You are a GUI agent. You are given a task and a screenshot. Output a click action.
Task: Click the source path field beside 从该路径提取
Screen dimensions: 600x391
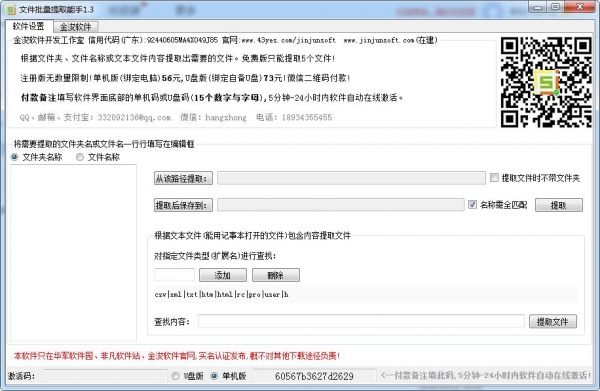point(351,178)
